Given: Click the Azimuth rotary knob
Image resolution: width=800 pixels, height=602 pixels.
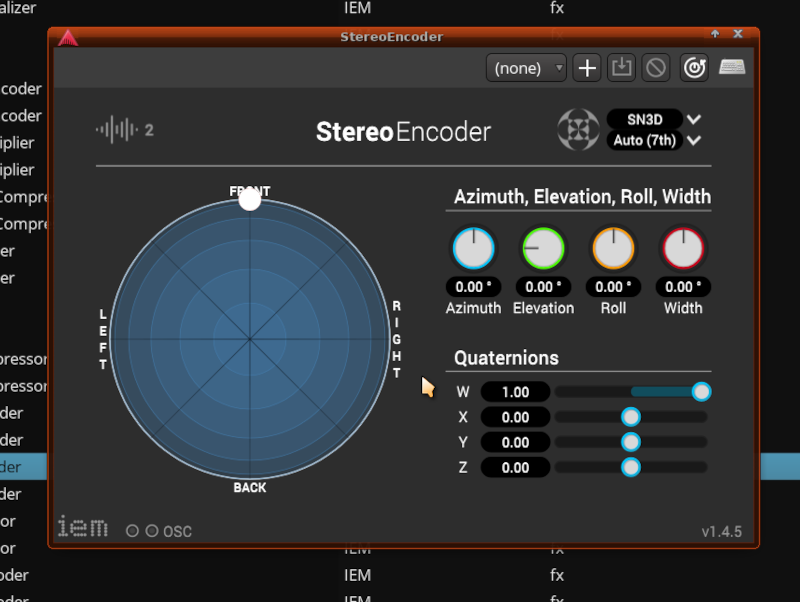Looking at the screenshot, I should 473,248.
